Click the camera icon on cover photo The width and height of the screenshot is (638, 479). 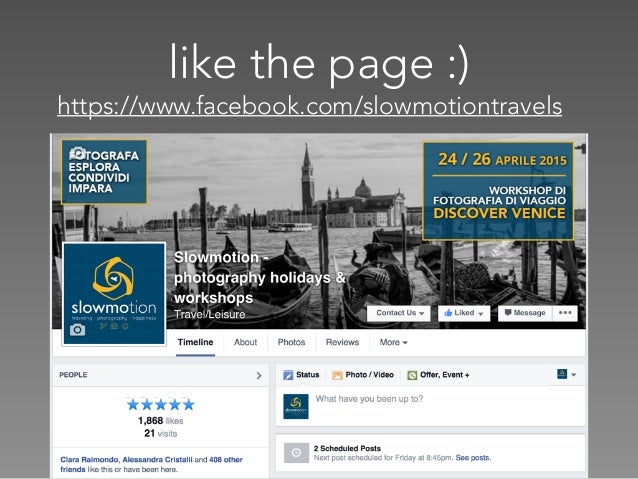click(77, 153)
